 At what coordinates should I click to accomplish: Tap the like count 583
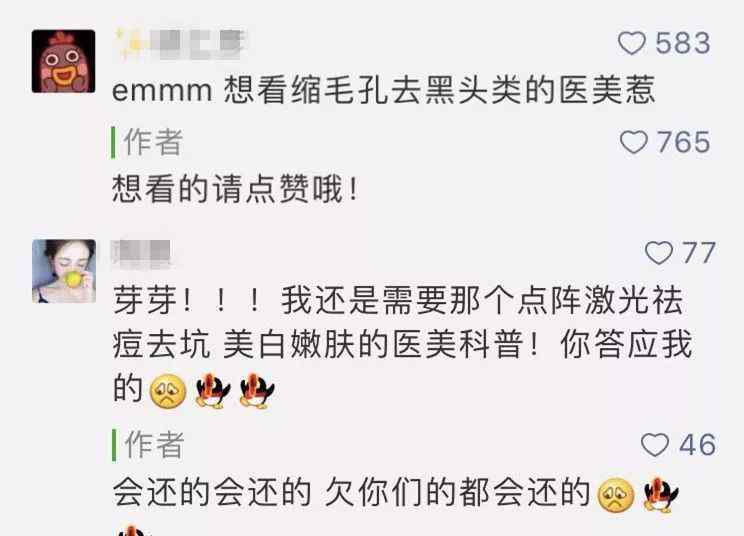683,43
